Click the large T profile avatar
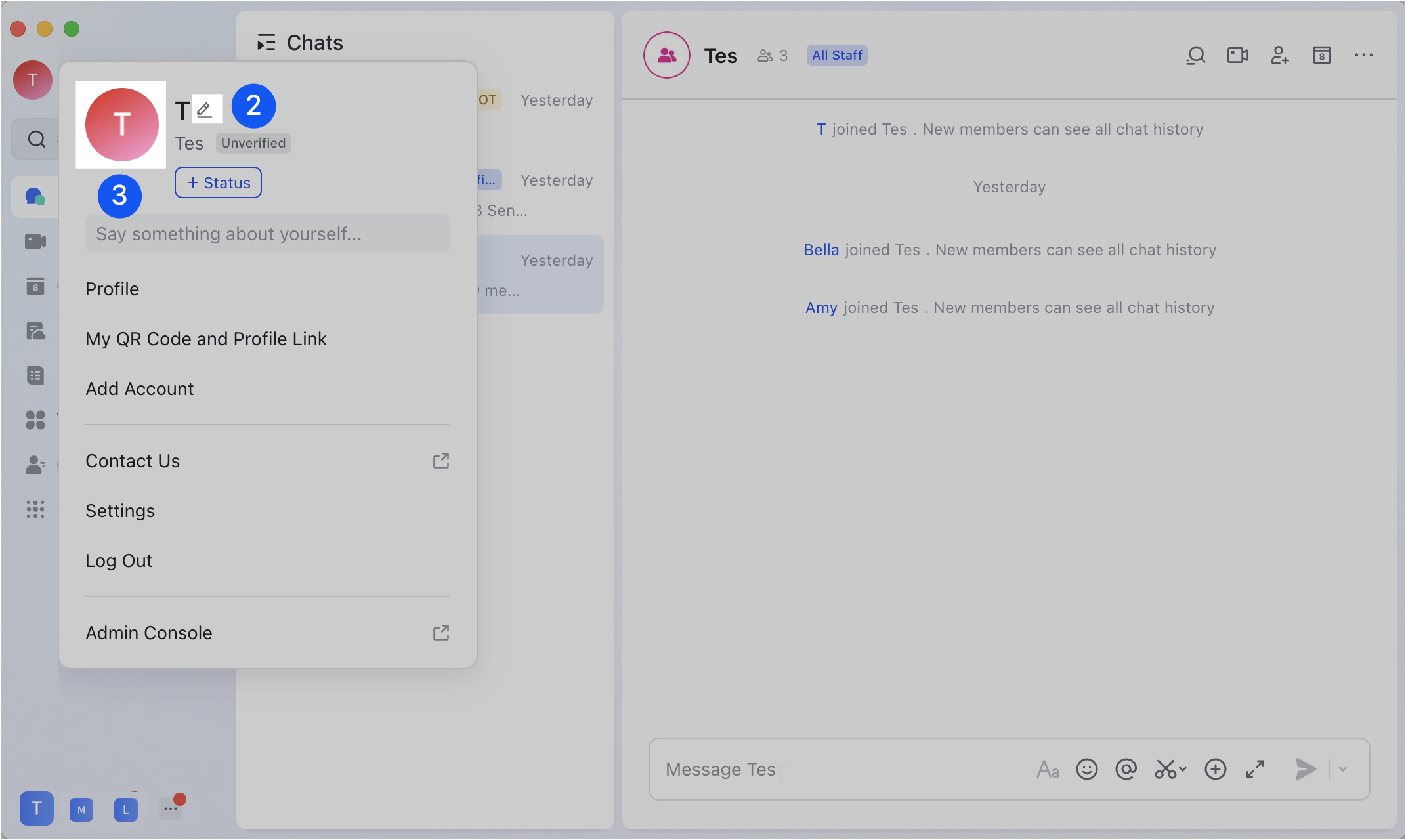This screenshot has width=1406, height=840. click(121, 124)
